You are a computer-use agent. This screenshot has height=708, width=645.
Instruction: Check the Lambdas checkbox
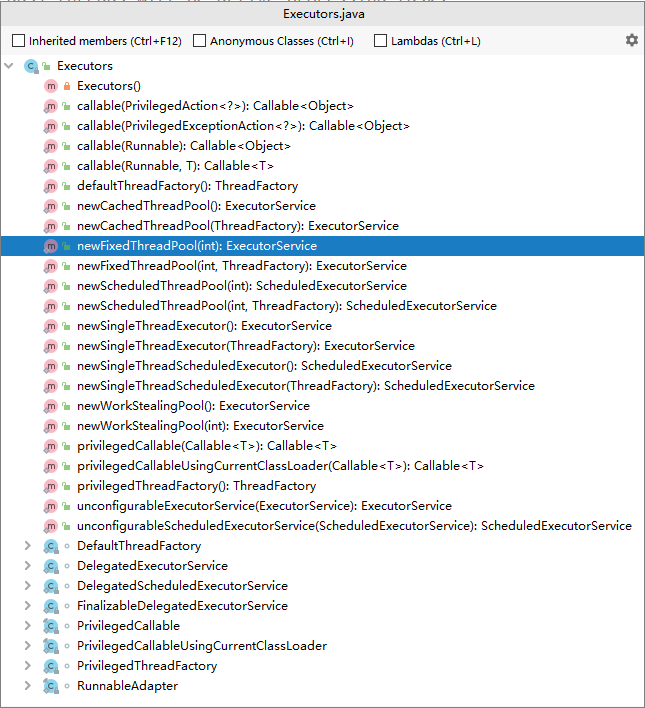point(380,41)
